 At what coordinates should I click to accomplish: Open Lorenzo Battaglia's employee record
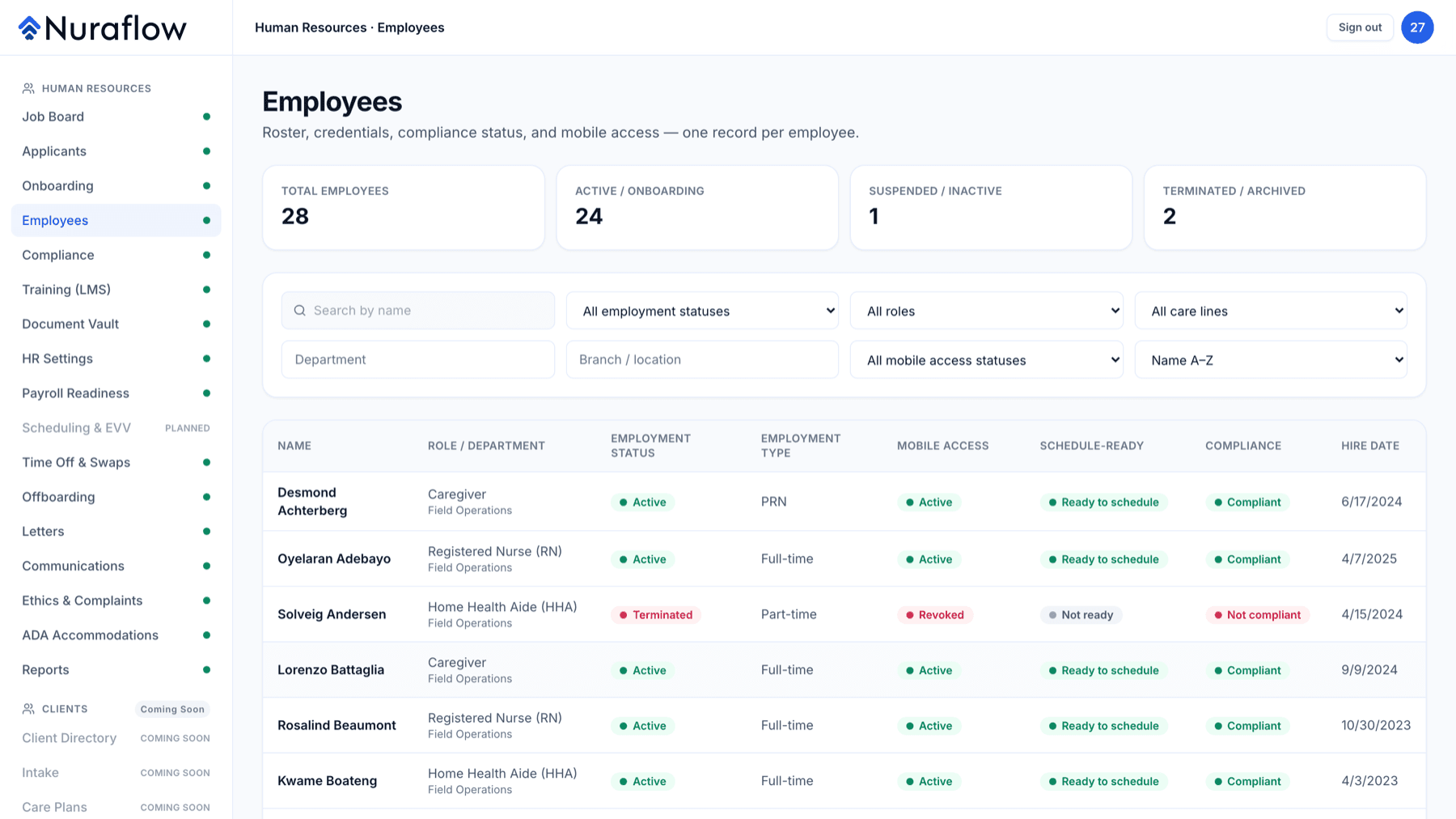tap(844, 670)
